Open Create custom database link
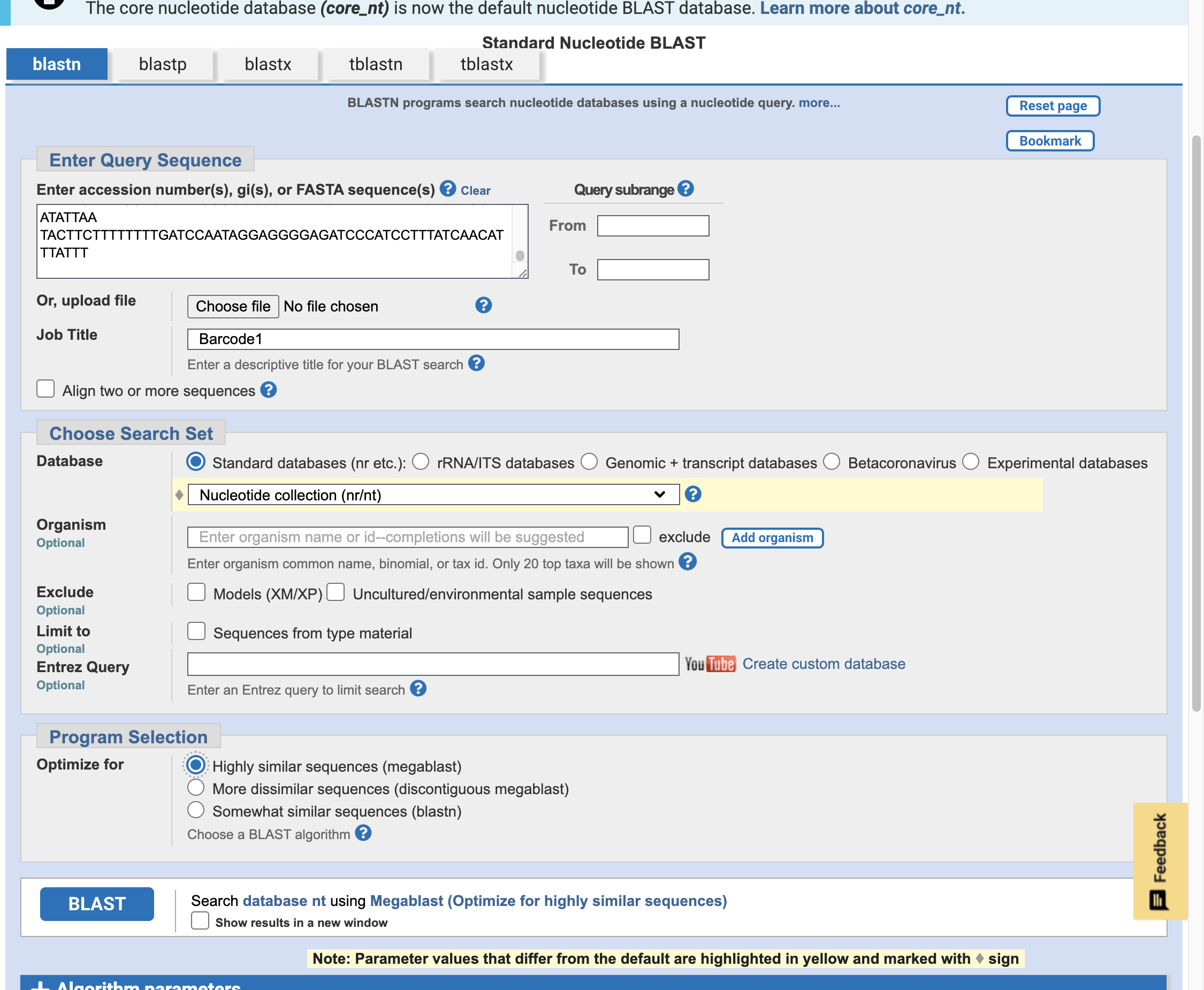 pos(824,664)
